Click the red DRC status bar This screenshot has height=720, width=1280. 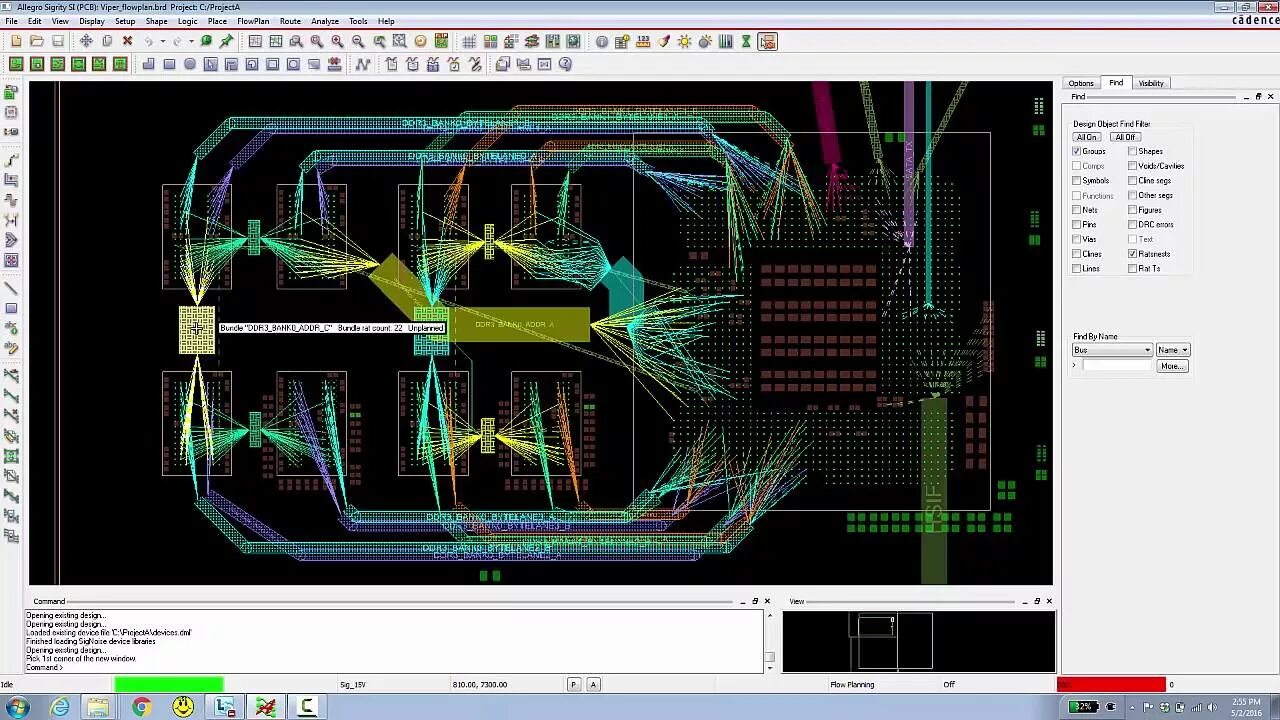pyautogui.click(x=1111, y=685)
